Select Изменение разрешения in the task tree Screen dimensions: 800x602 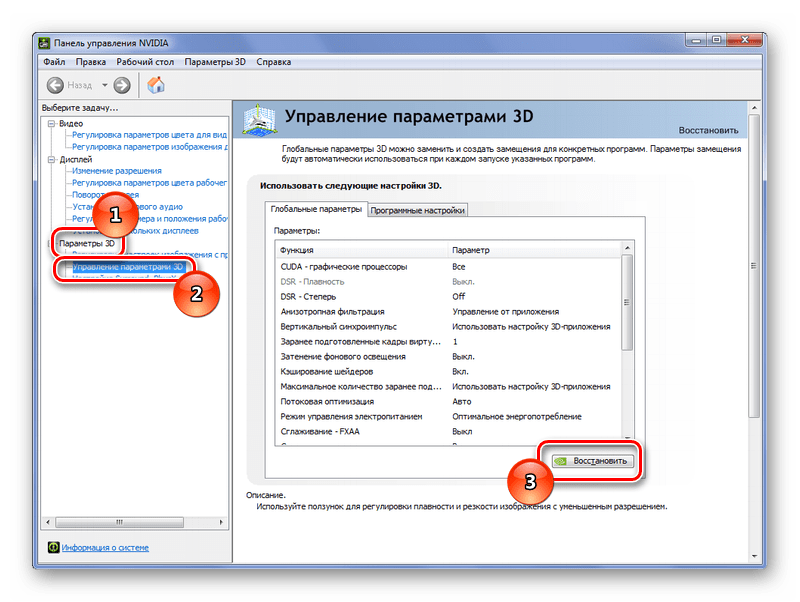[109, 171]
